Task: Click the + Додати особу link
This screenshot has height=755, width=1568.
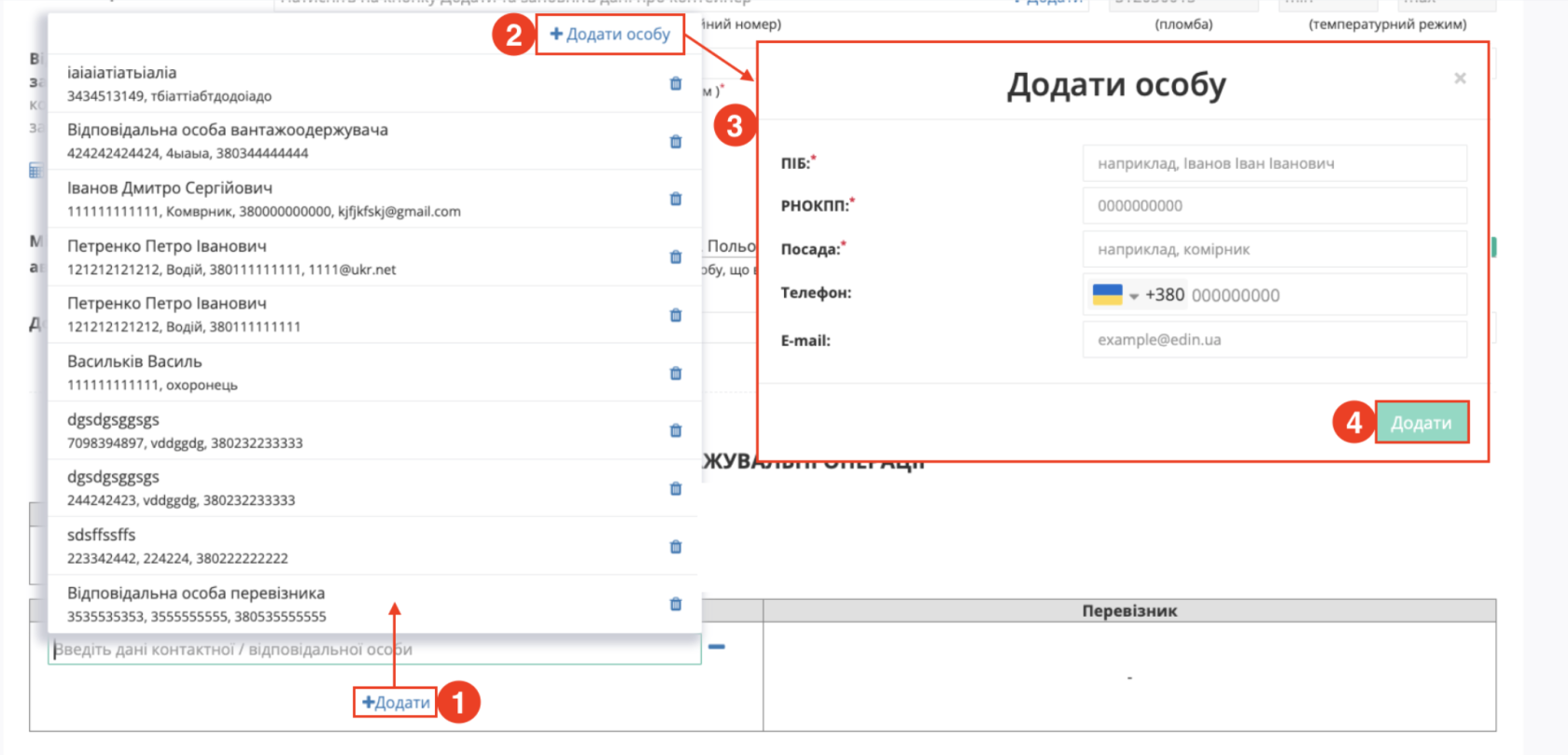Action: click(610, 35)
